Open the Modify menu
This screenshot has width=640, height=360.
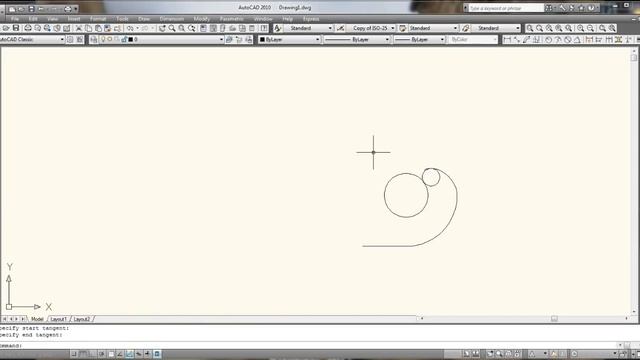(x=202, y=19)
